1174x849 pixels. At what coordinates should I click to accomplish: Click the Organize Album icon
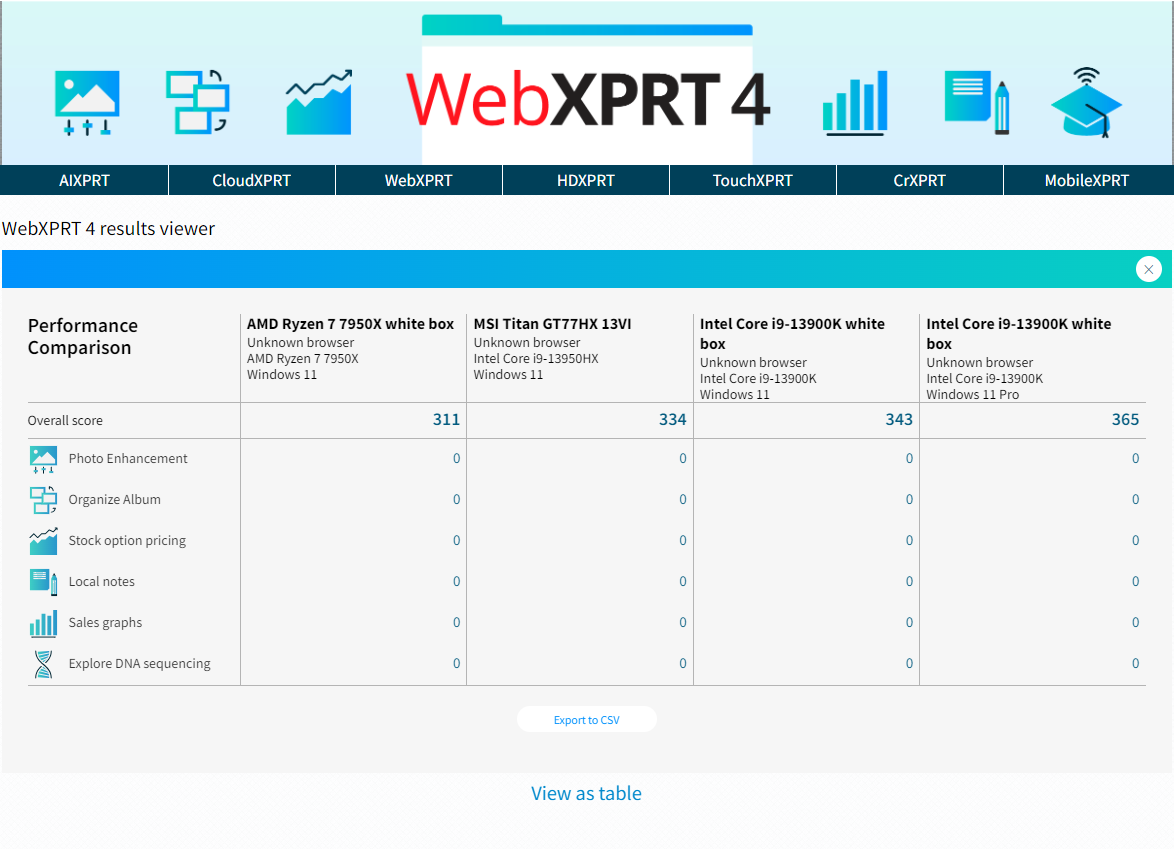tap(42, 499)
